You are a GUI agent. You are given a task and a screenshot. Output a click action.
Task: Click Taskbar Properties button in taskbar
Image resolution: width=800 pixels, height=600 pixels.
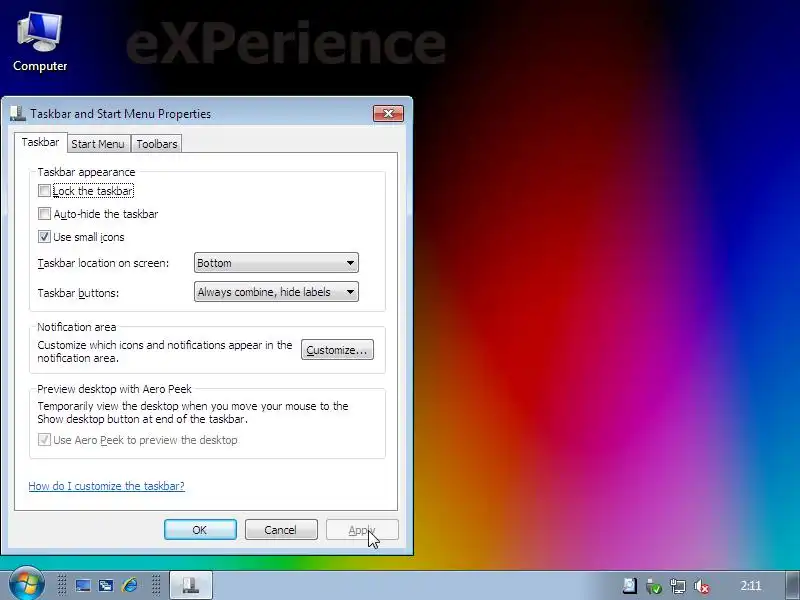click(x=191, y=585)
